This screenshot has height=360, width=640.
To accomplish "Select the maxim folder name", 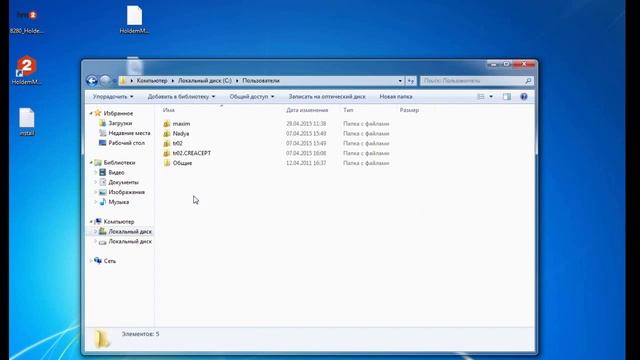I will click(181, 124).
